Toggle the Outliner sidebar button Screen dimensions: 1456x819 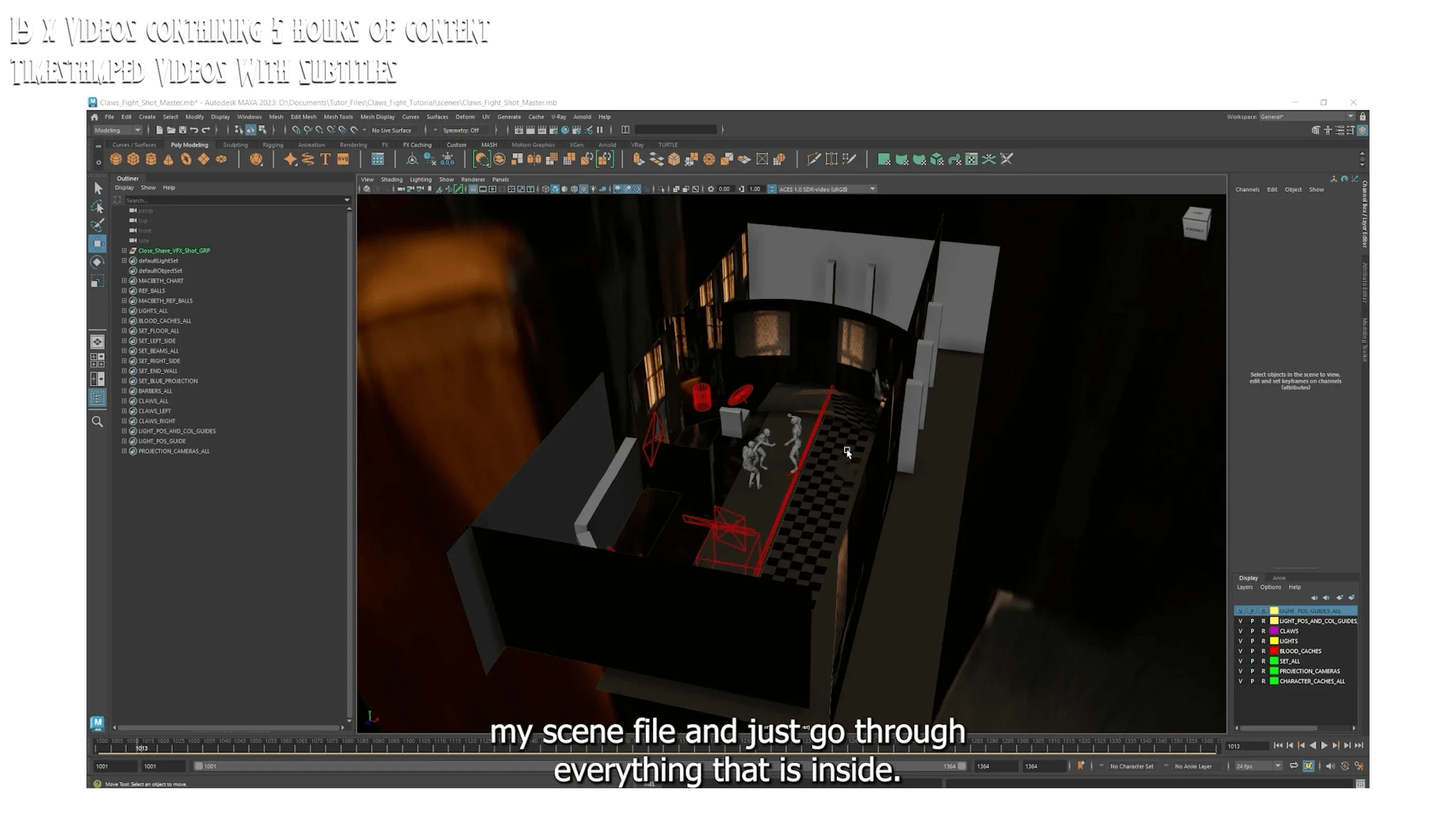click(x=97, y=398)
